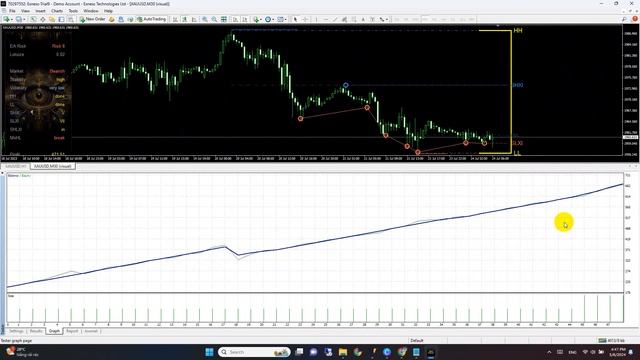Open the Help menu
This screenshot has height=360, width=640.
tap(108, 11)
